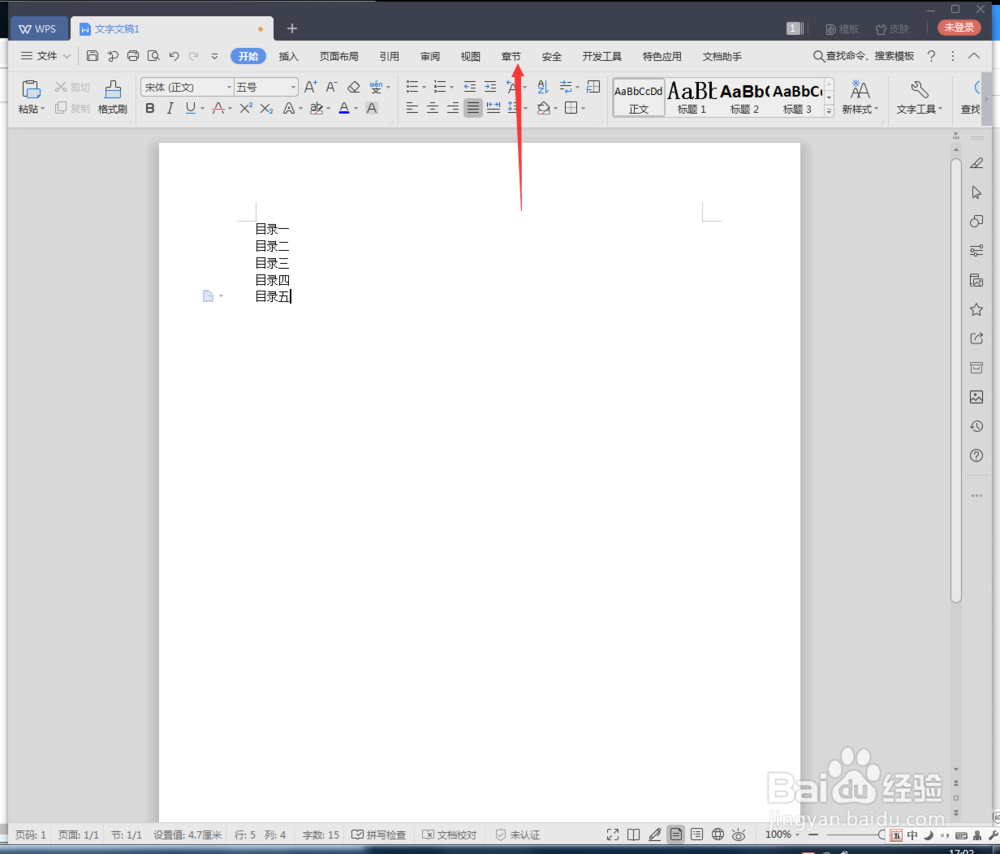Expand numbered list dropdown arrow
Screen dimensions: 1000x854
(452, 87)
